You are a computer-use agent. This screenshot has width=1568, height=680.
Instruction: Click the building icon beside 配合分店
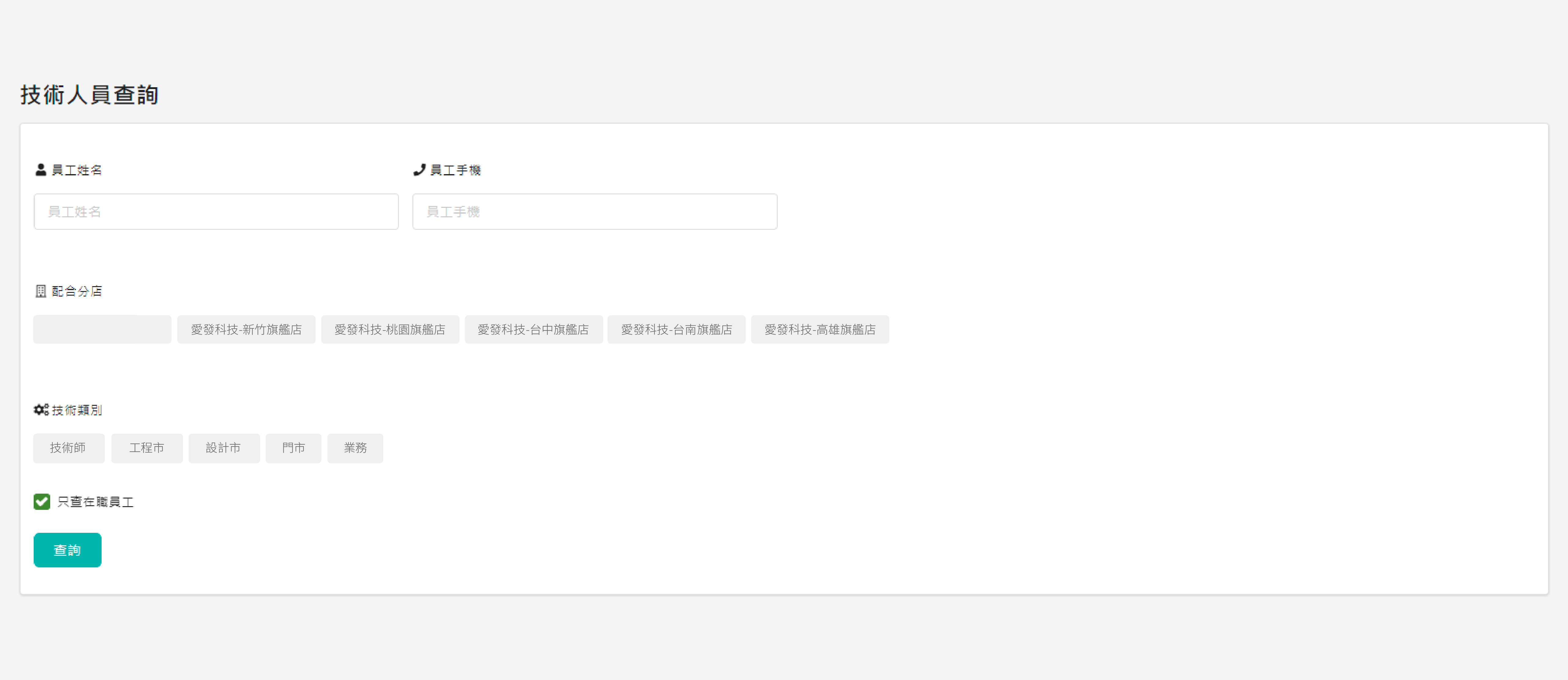pyautogui.click(x=41, y=291)
